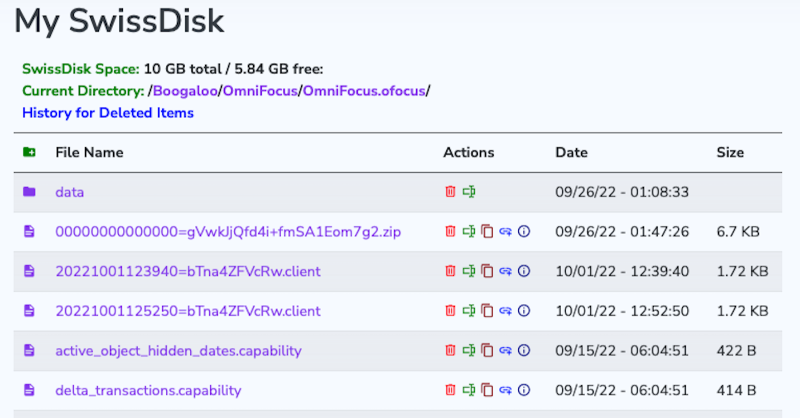800x418 pixels.
Task: Rename the 20221001123940 client file
Action: click(469, 271)
